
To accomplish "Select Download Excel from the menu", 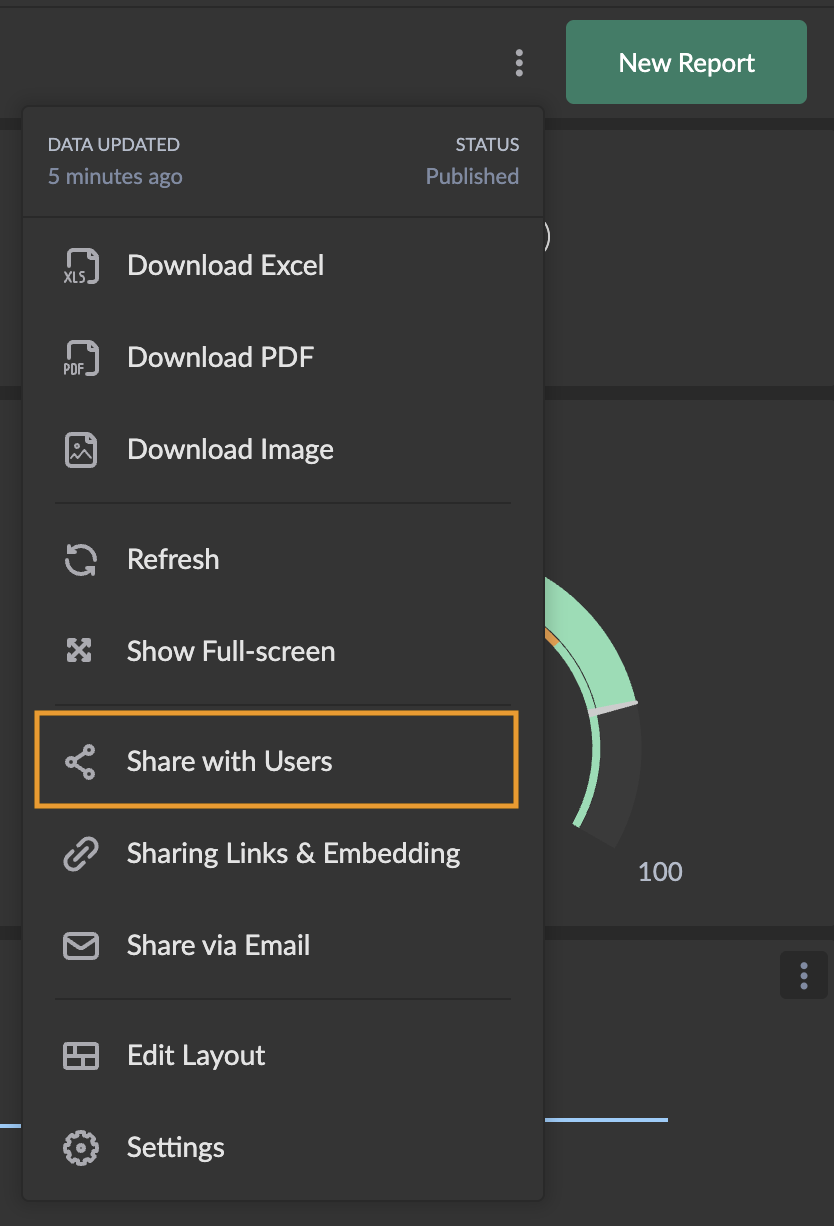I will [x=225, y=266].
